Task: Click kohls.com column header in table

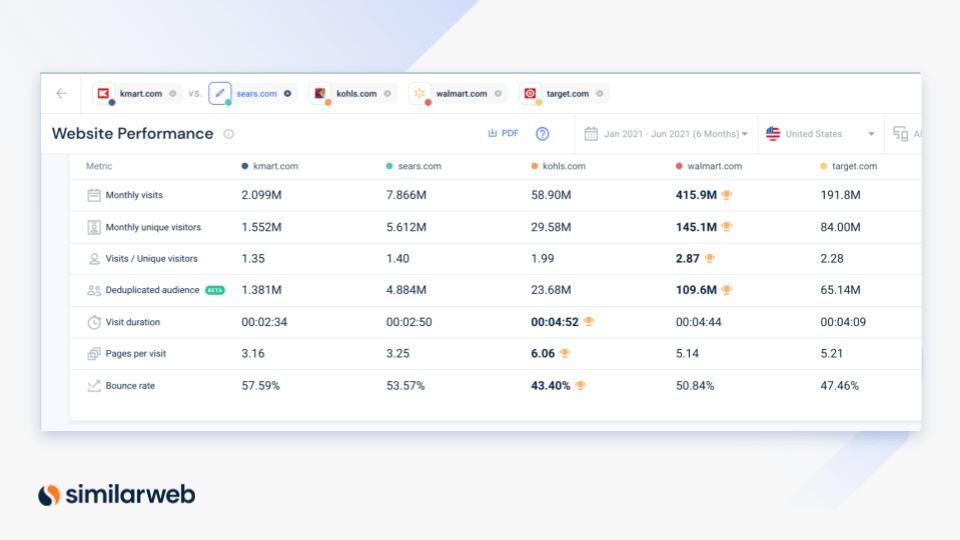Action: coord(558,166)
